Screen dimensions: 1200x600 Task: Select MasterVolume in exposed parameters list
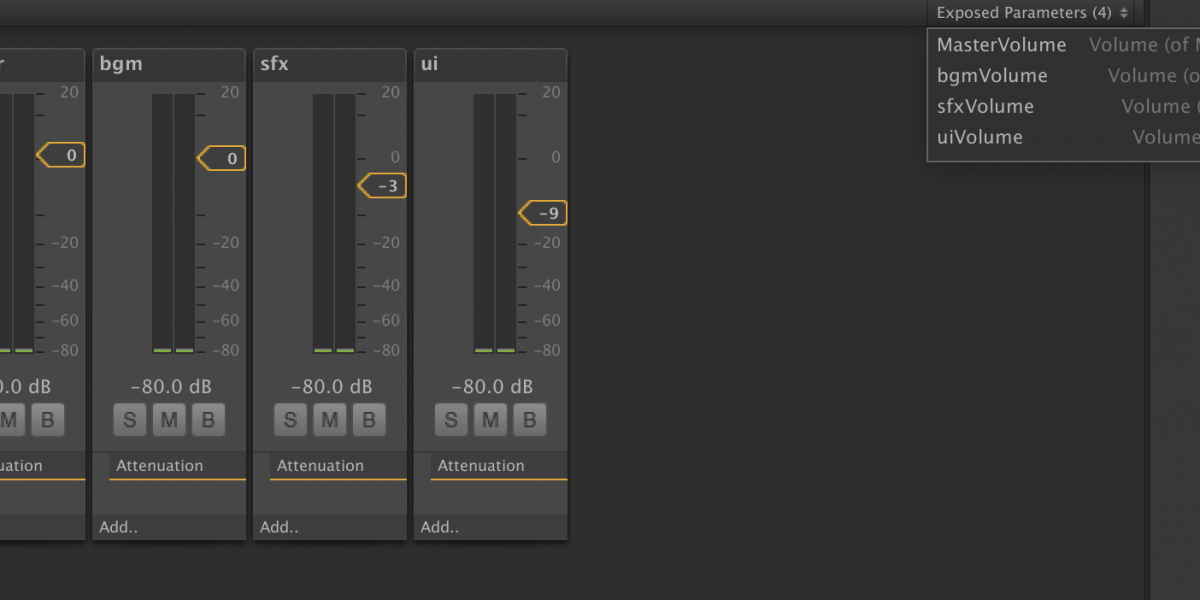click(1001, 45)
